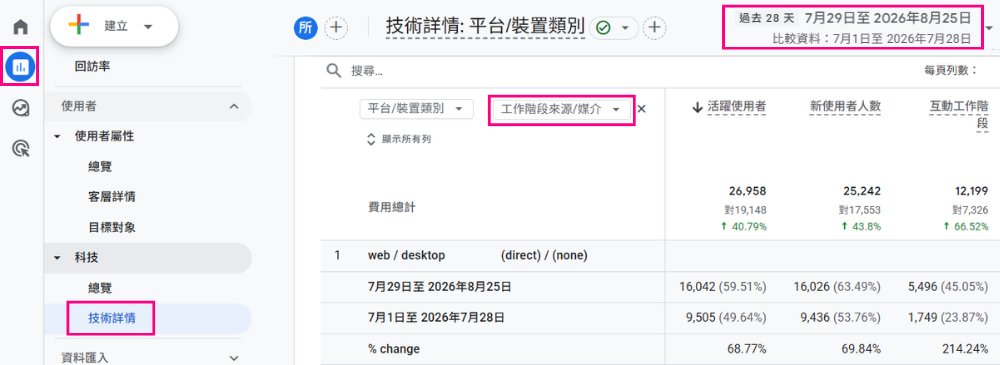
Task: Click web / desktop row cell
Action: point(406,255)
